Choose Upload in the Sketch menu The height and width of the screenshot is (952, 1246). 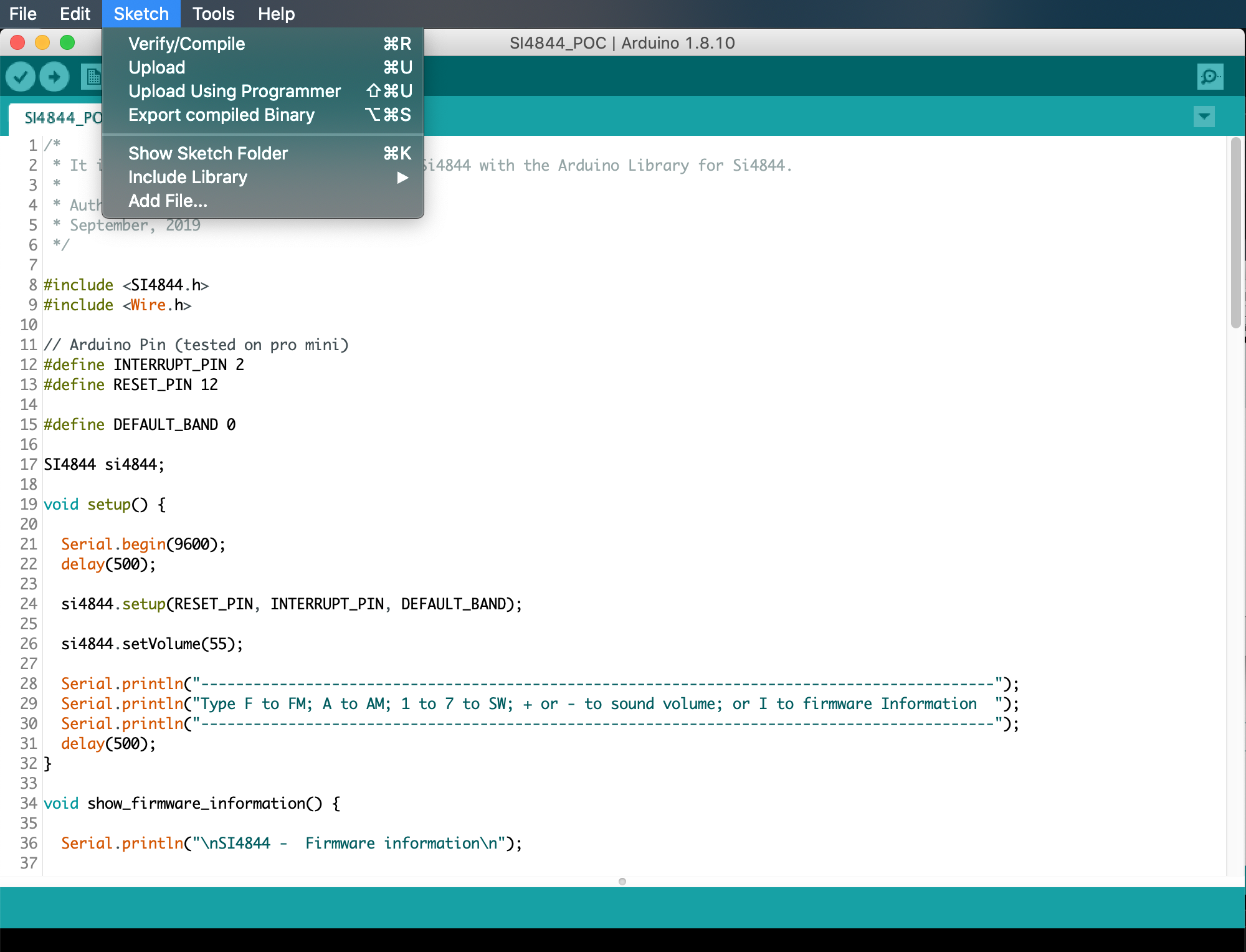tap(156, 67)
